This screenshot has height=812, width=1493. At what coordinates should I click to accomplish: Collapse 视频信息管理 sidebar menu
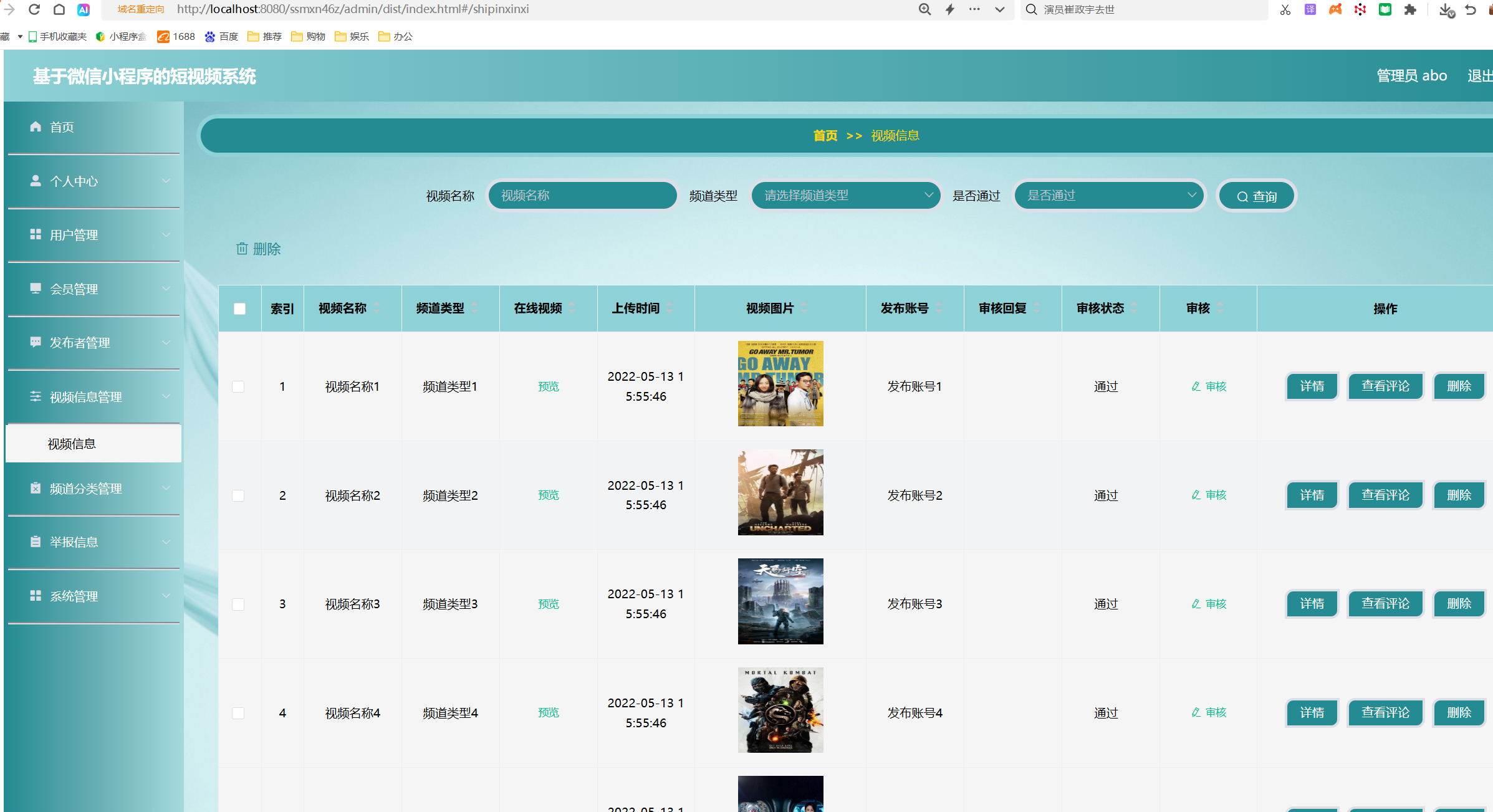pyautogui.click(x=94, y=397)
